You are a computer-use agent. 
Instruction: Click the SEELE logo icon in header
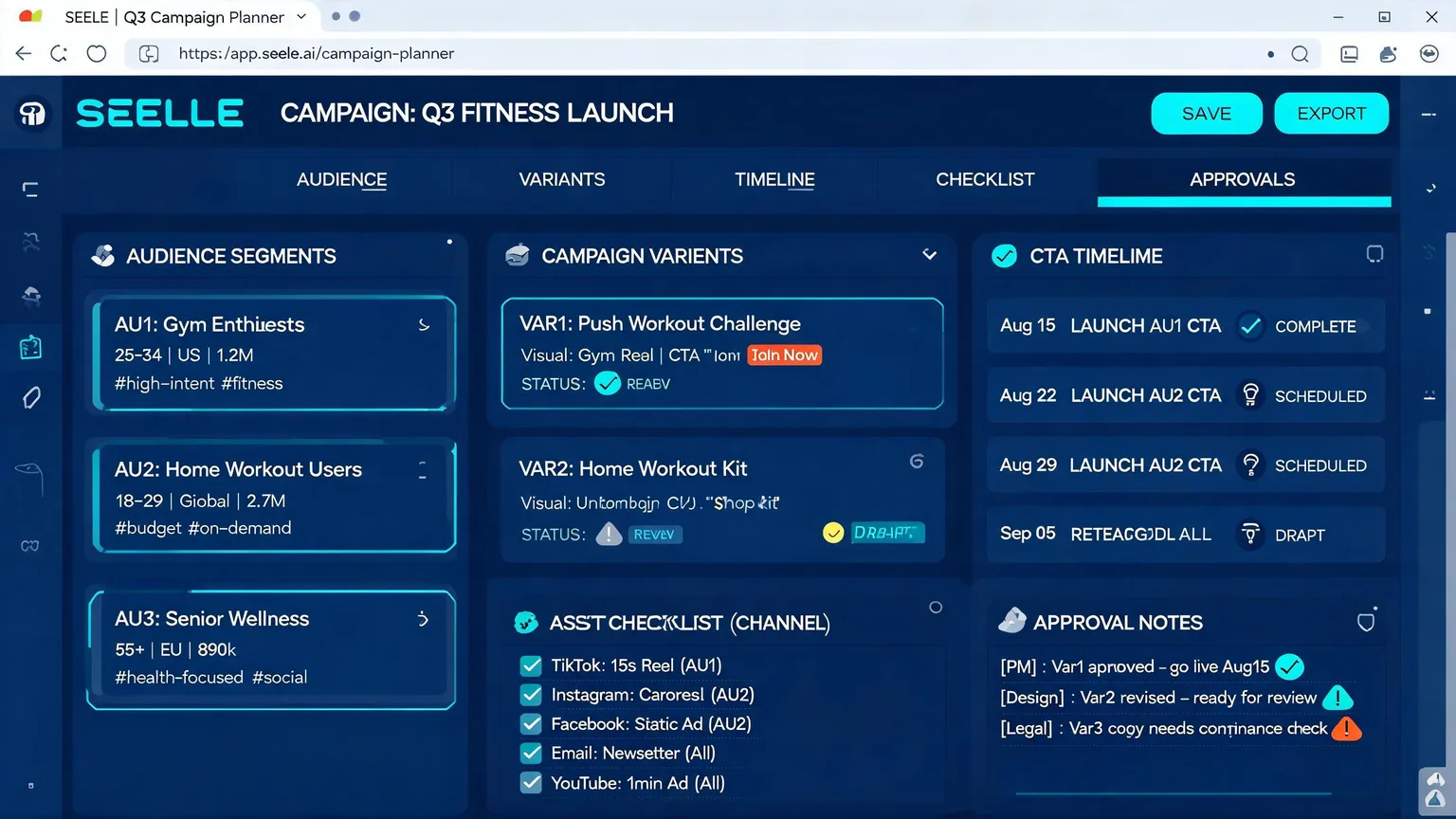tap(32, 114)
